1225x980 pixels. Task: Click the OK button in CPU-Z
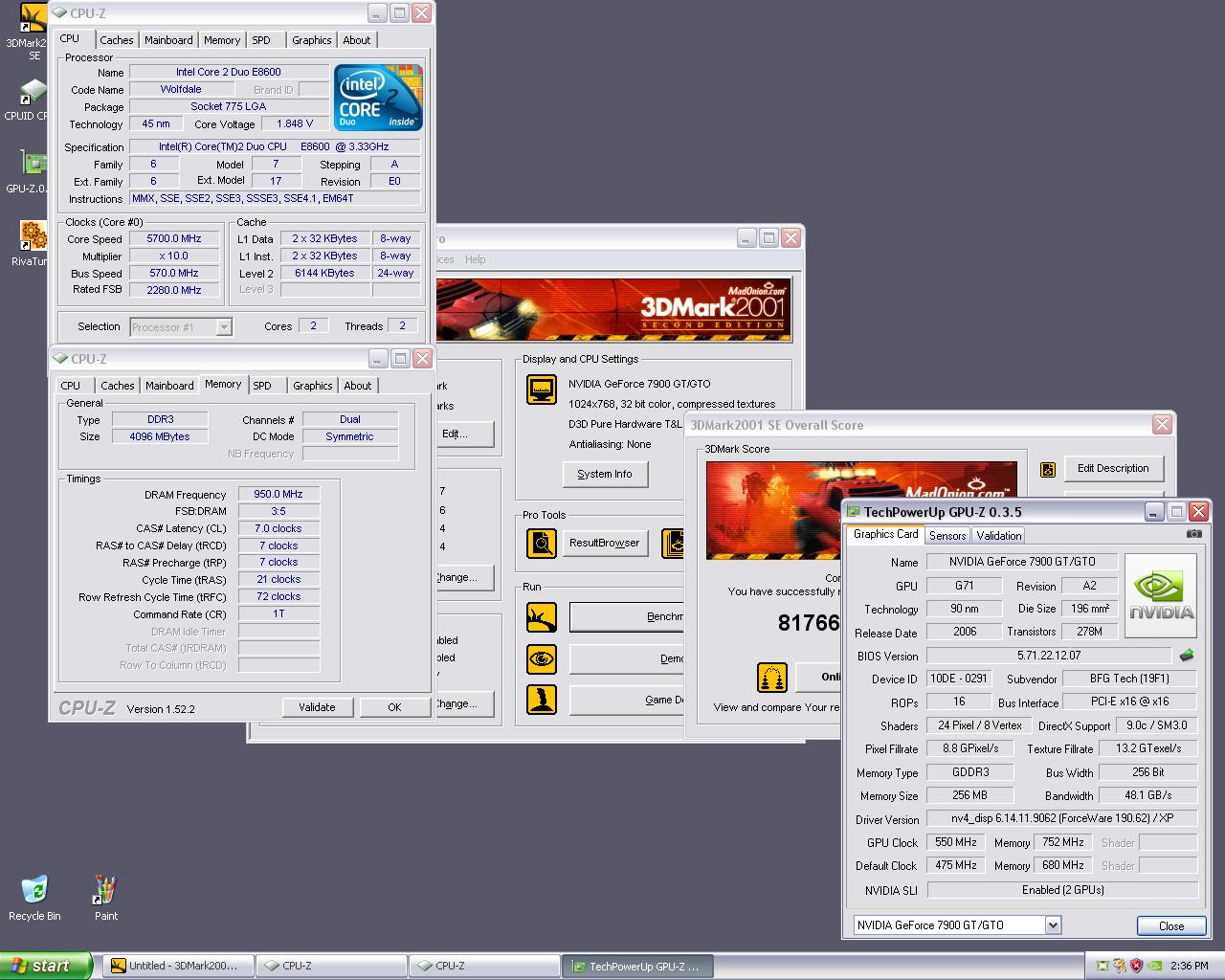pos(394,707)
